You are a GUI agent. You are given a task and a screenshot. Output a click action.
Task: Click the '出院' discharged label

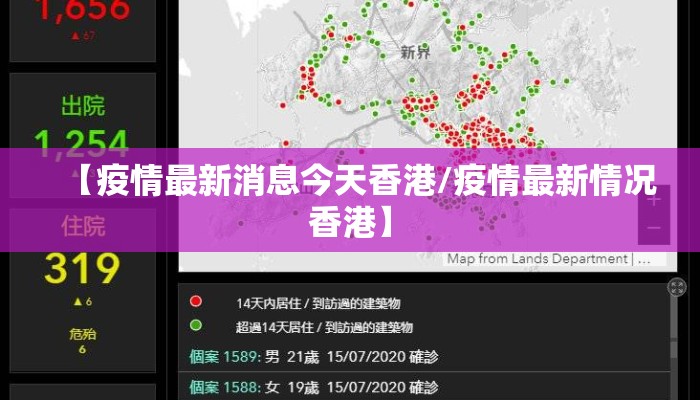tap(83, 106)
